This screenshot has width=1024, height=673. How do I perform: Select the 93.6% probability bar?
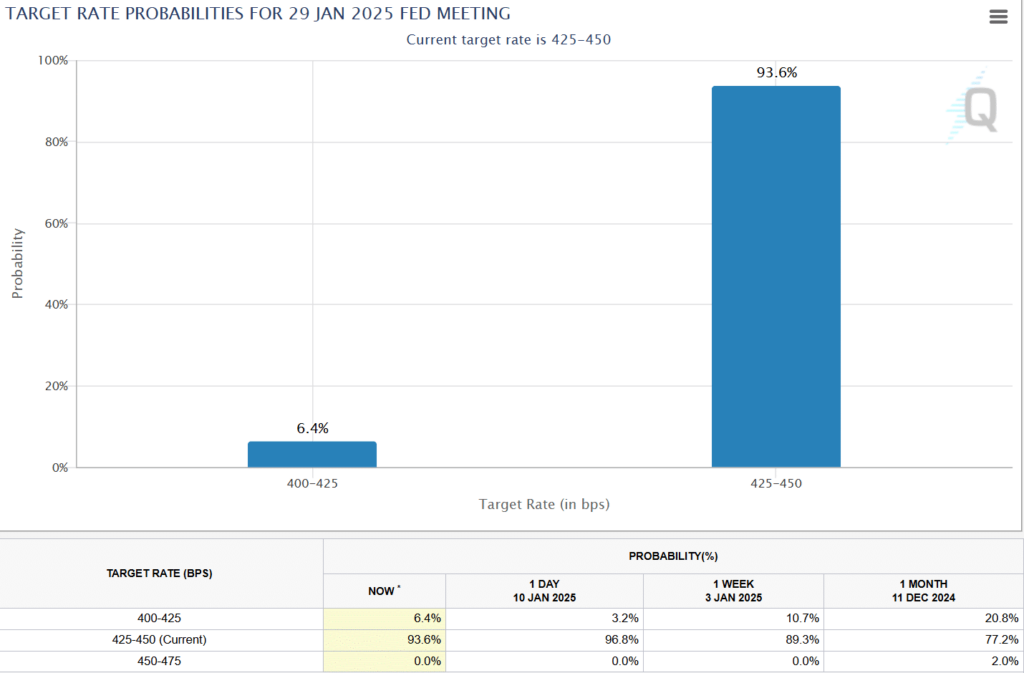coord(776,275)
